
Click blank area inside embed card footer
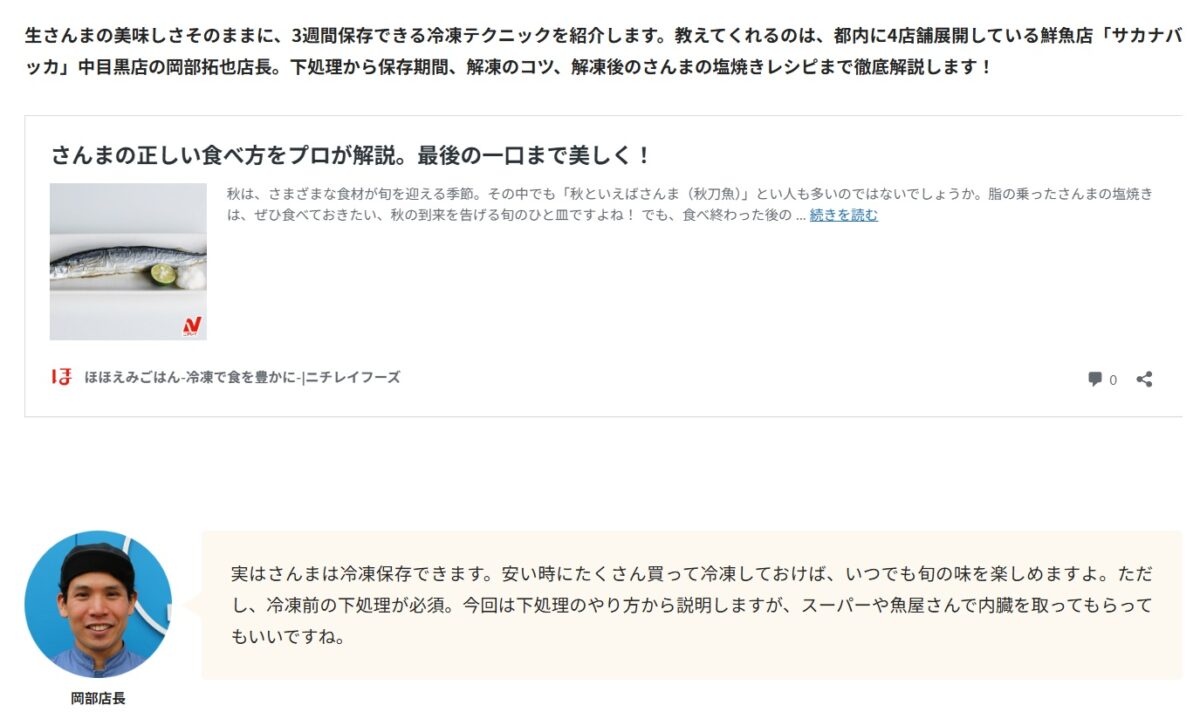740,379
